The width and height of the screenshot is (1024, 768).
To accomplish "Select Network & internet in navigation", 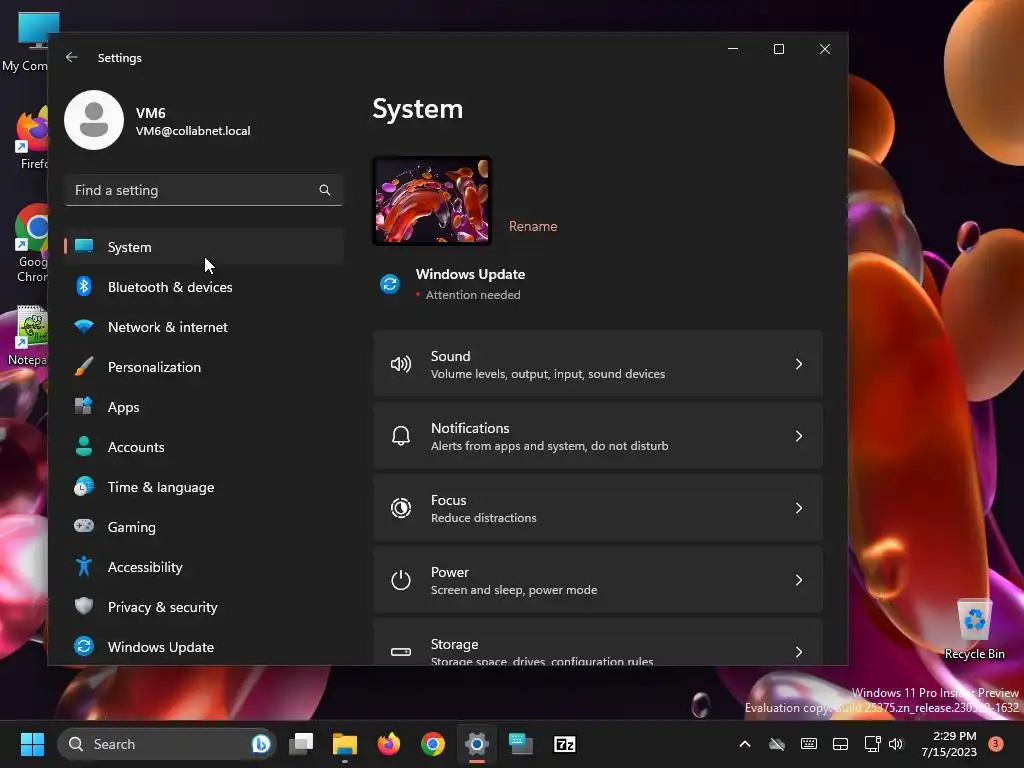I will coord(204,327).
